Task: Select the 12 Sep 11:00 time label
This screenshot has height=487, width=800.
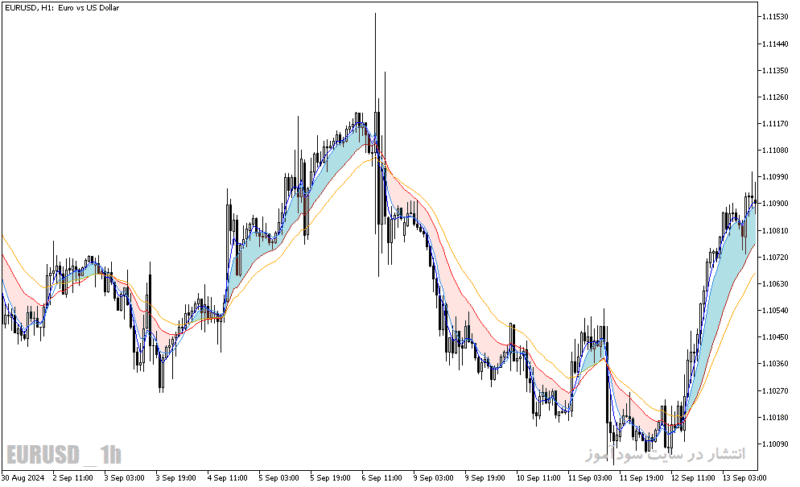Action: coord(693,478)
